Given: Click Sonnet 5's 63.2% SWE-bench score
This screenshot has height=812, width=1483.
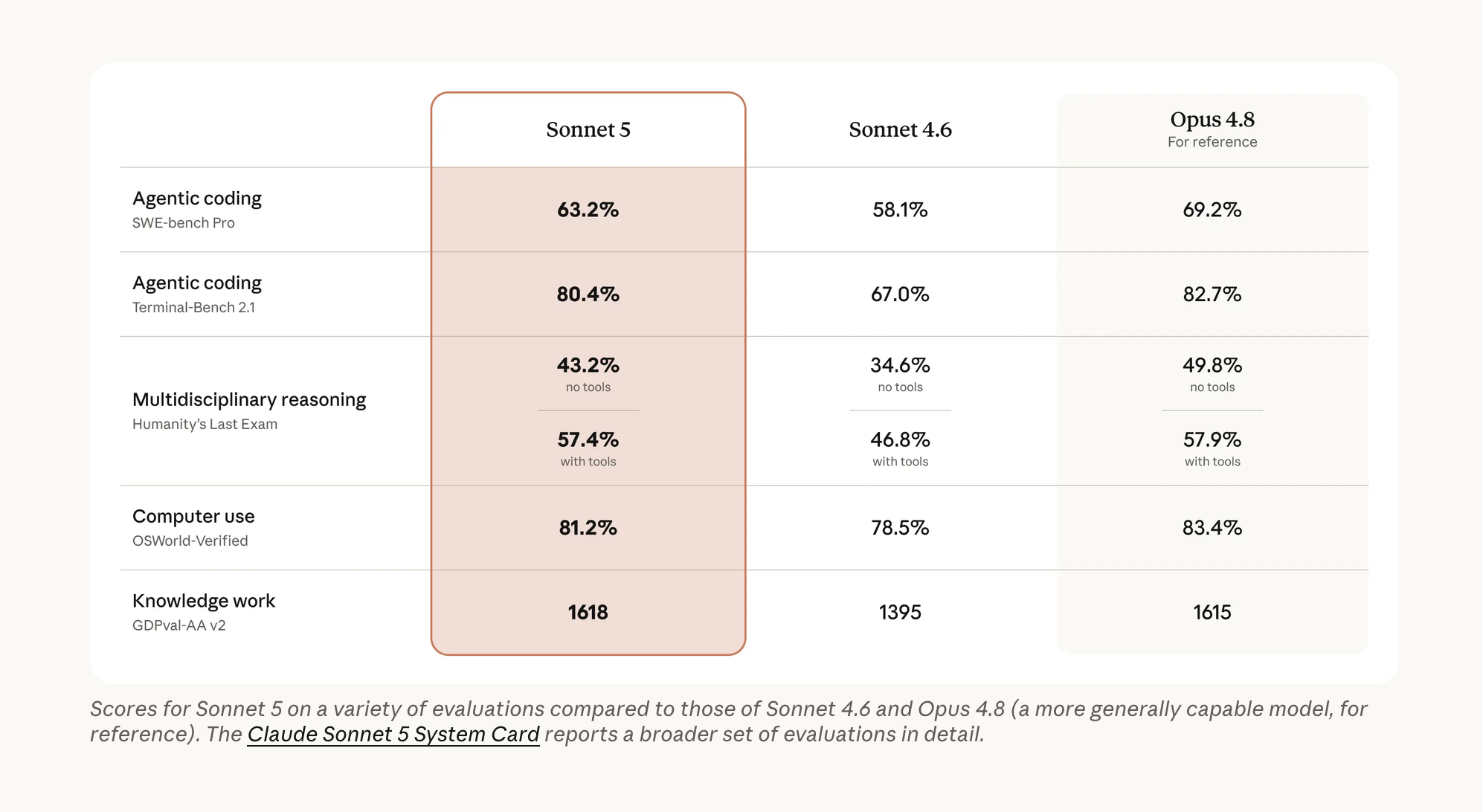Looking at the screenshot, I should coord(588,210).
